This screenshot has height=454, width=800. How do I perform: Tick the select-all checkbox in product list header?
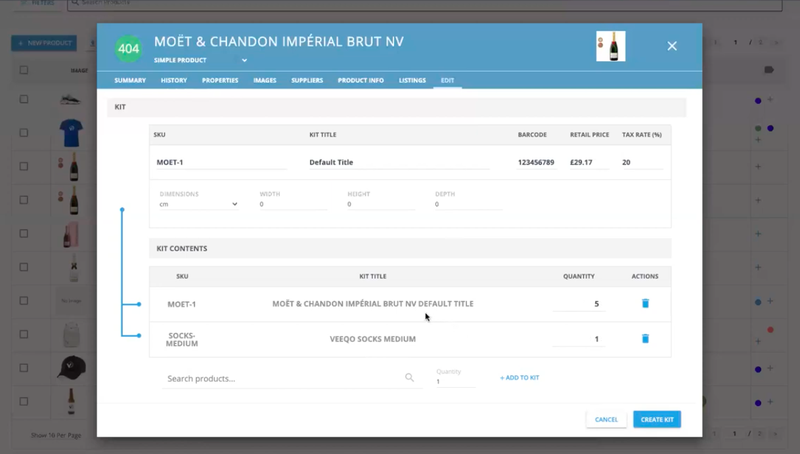point(24,70)
